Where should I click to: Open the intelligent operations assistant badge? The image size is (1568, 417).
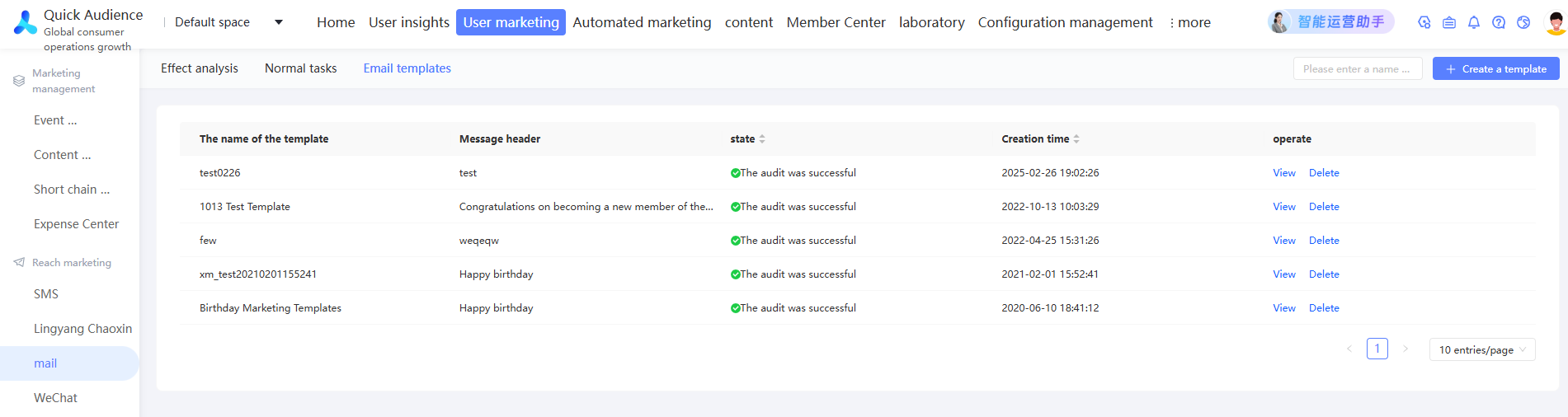click(x=1330, y=22)
